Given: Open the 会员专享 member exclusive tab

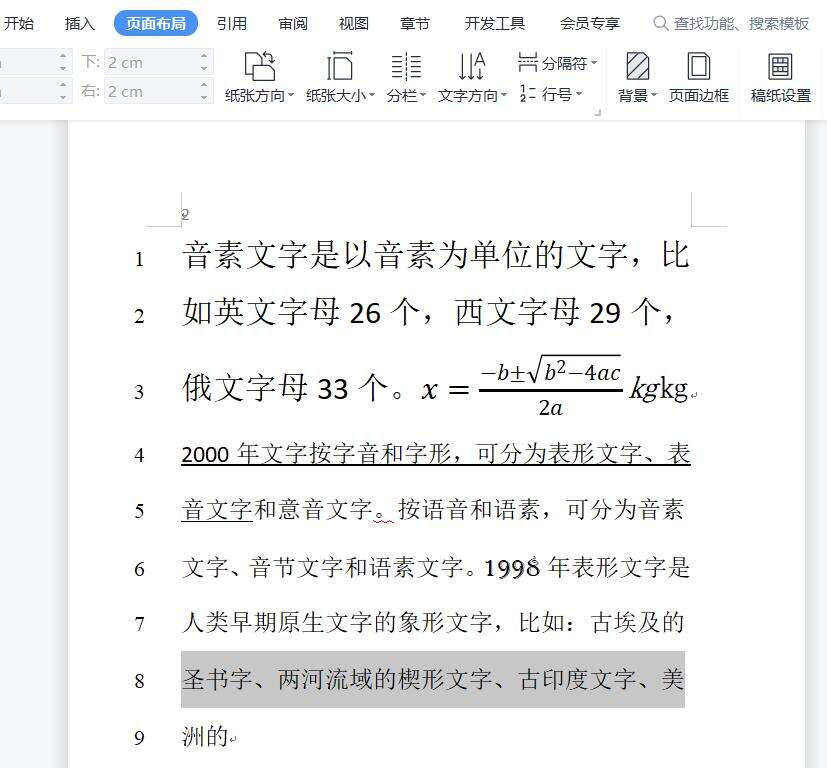Looking at the screenshot, I should (x=590, y=23).
